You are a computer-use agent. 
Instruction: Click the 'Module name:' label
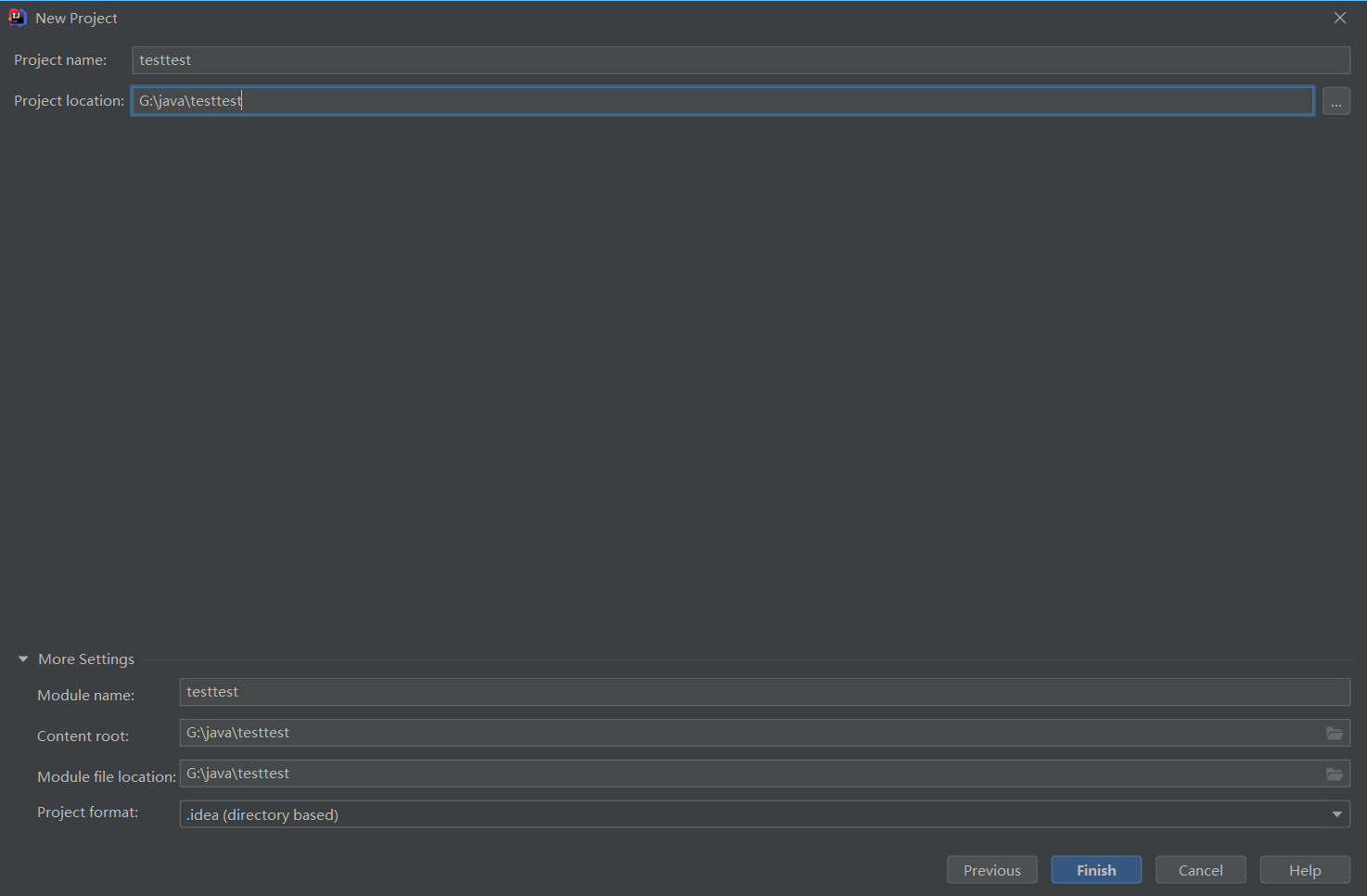coord(85,696)
